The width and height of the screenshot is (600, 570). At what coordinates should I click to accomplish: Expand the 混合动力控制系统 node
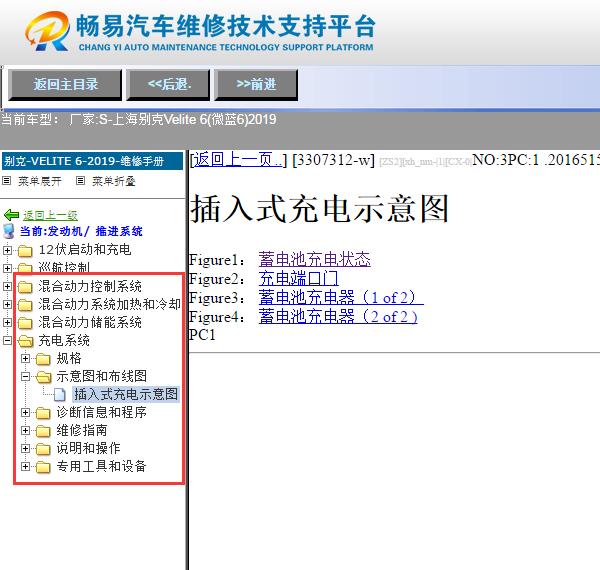(7, 286)
